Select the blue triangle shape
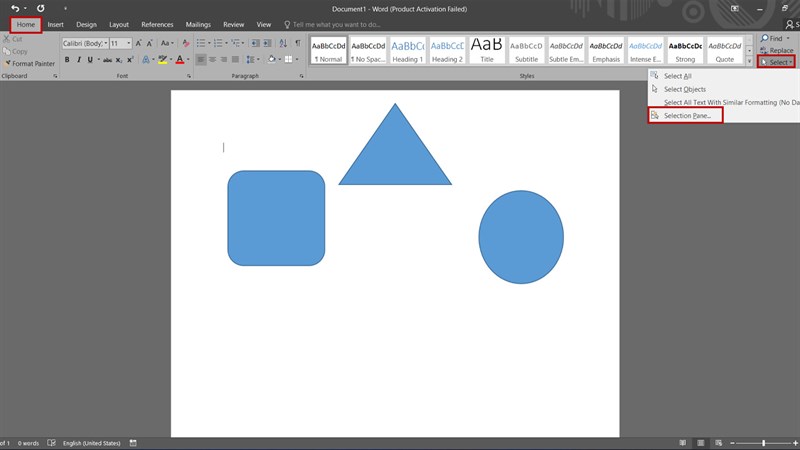Image resolution: width=800 pixels, height=450 pixels. [x=395, y=155]
